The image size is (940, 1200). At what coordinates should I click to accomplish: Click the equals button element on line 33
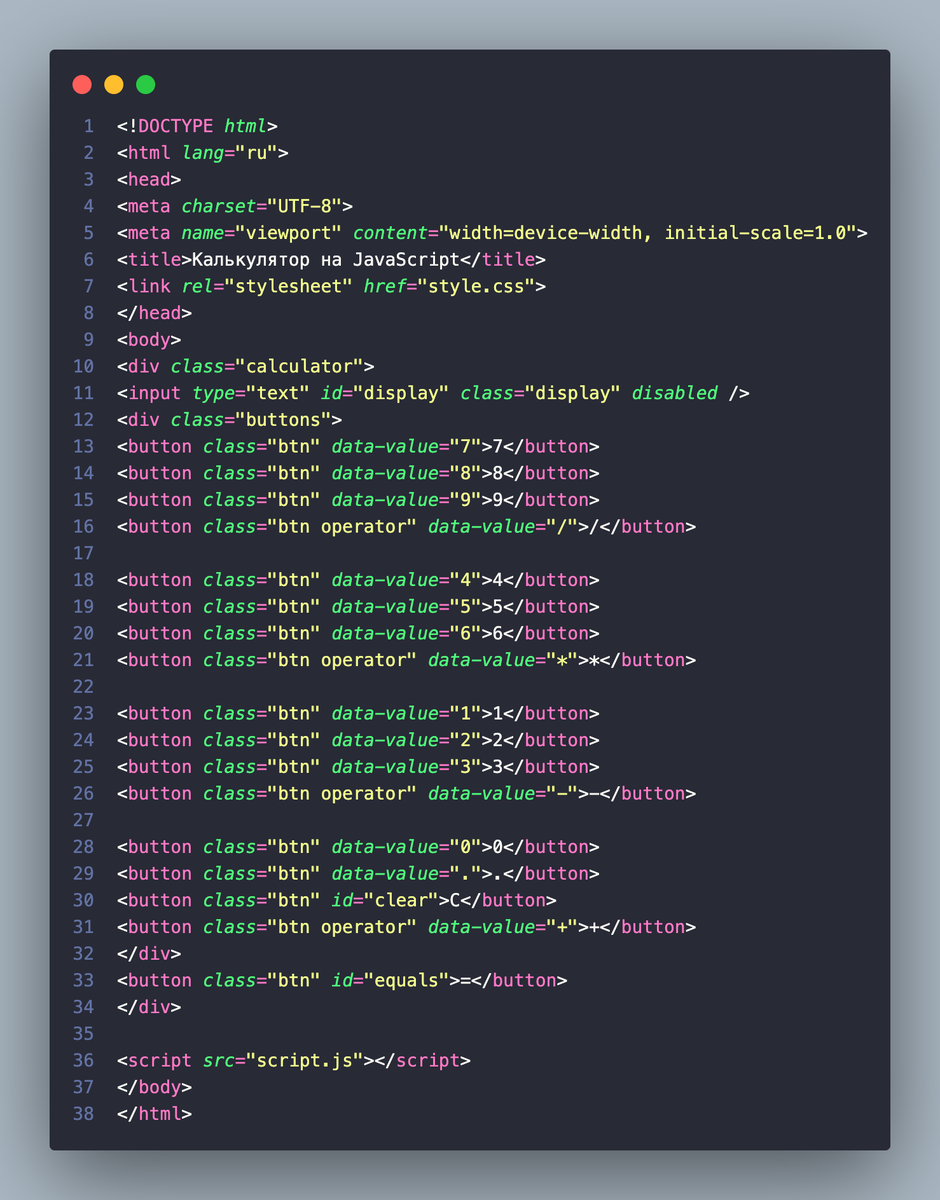[345, 980]
